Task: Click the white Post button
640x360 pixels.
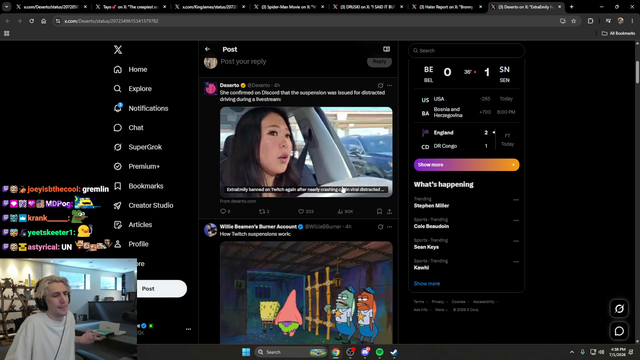Action: tap(162, 289)
